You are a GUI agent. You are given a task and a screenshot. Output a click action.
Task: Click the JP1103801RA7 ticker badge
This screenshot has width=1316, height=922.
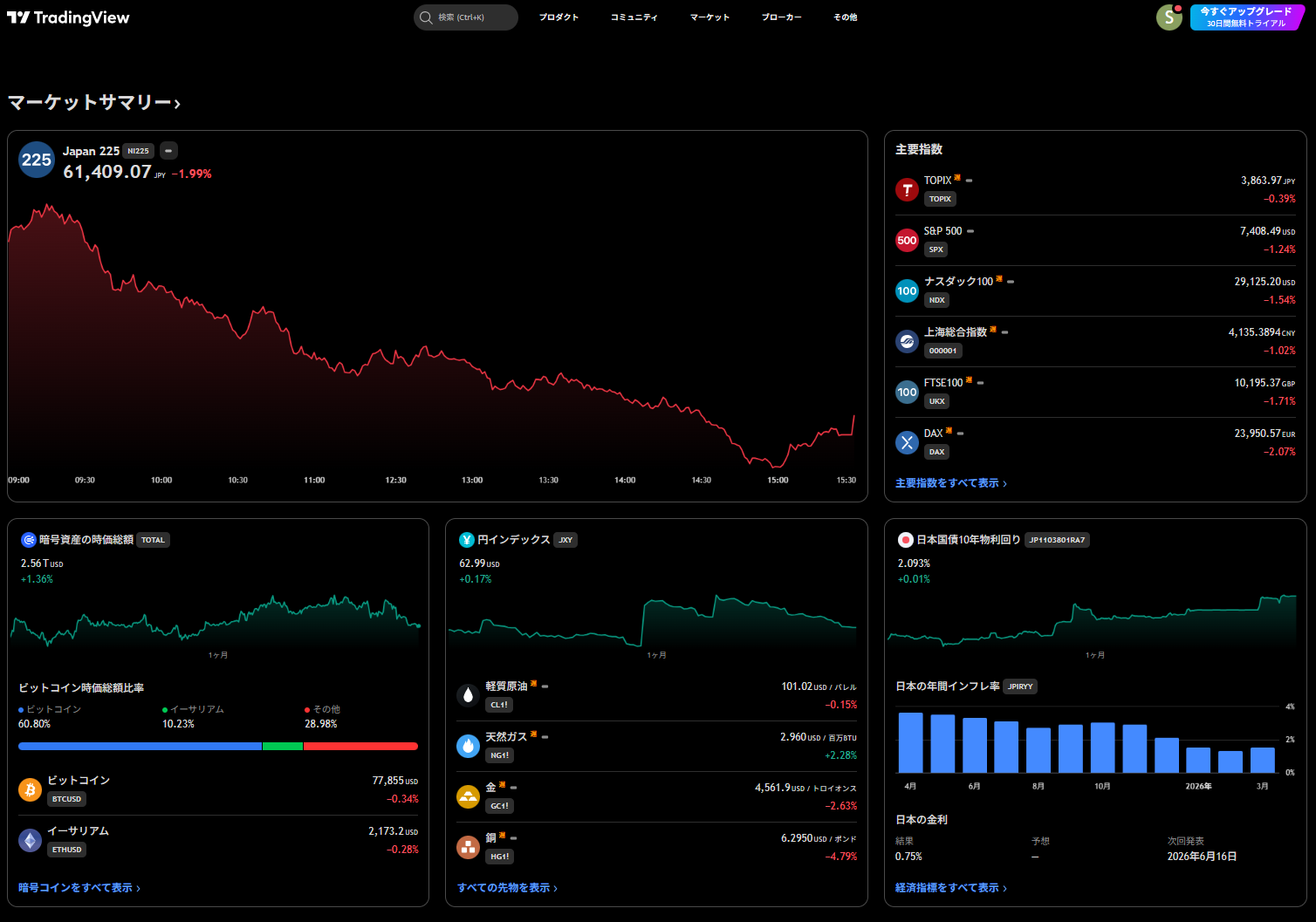pyautogui.click(x=1058, y=540)
